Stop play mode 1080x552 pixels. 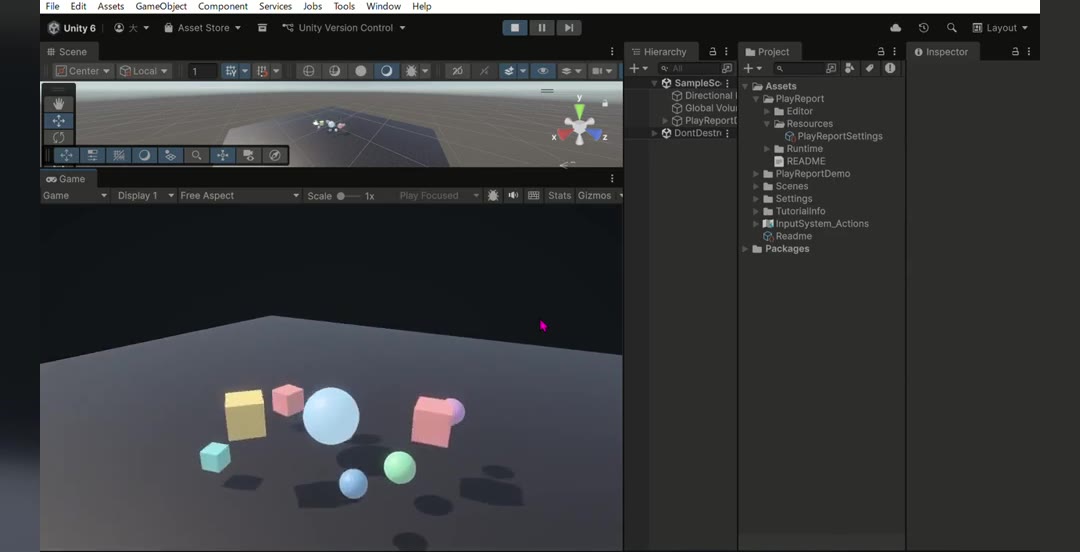515,28
